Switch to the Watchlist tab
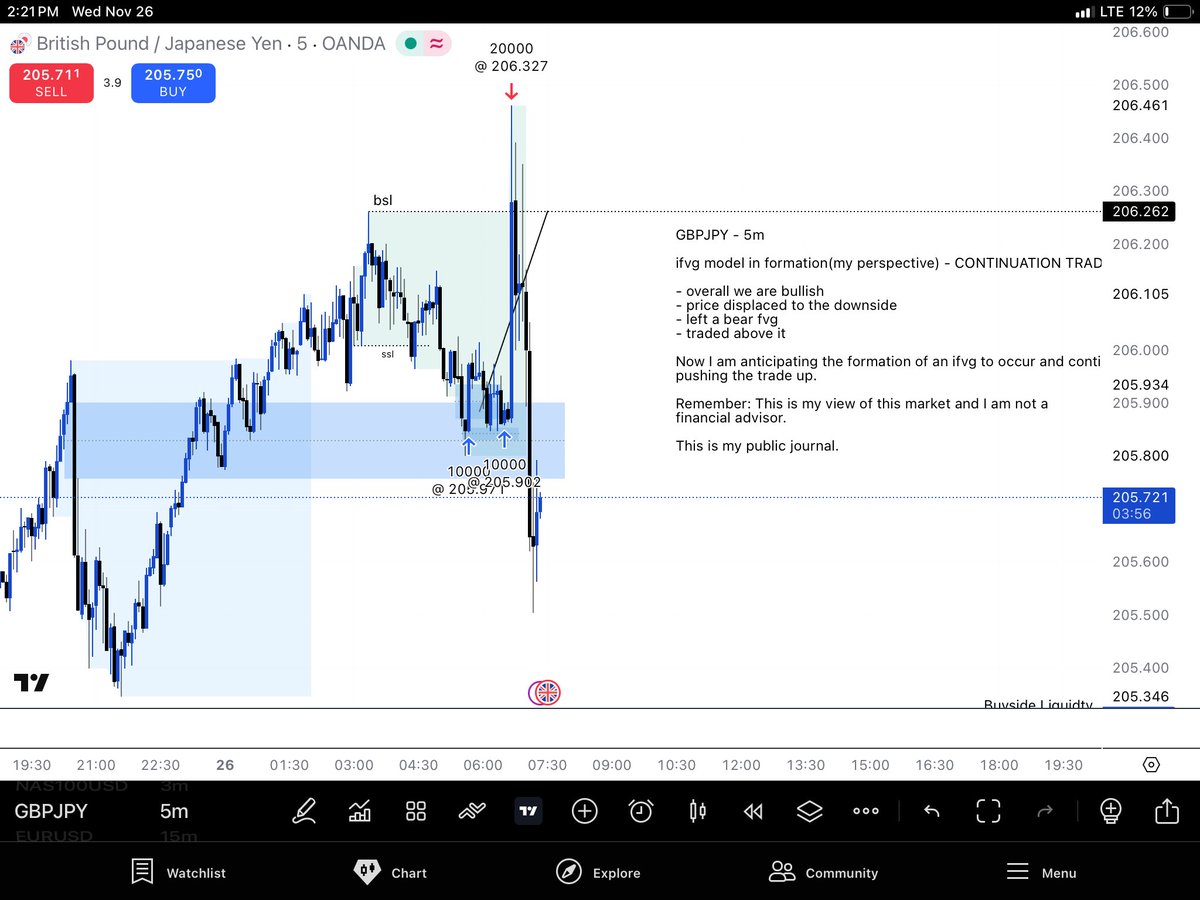The width and height of the screenshot is (1200, 900). 179,872
